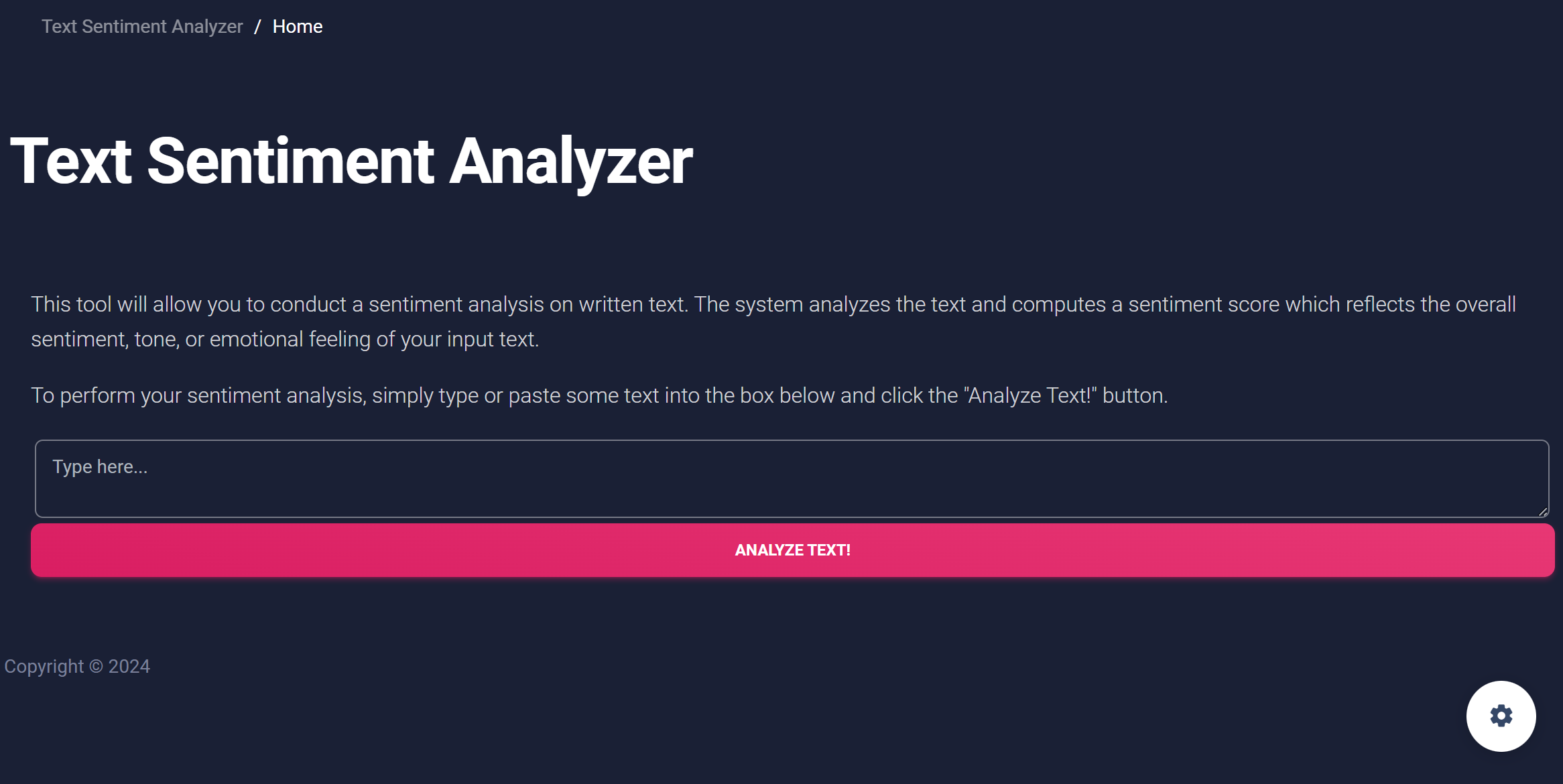The width and height of the screenshot is (1563, 784).
Task: Click the breadcrumb slash separator
Action: tap(257, 27)
